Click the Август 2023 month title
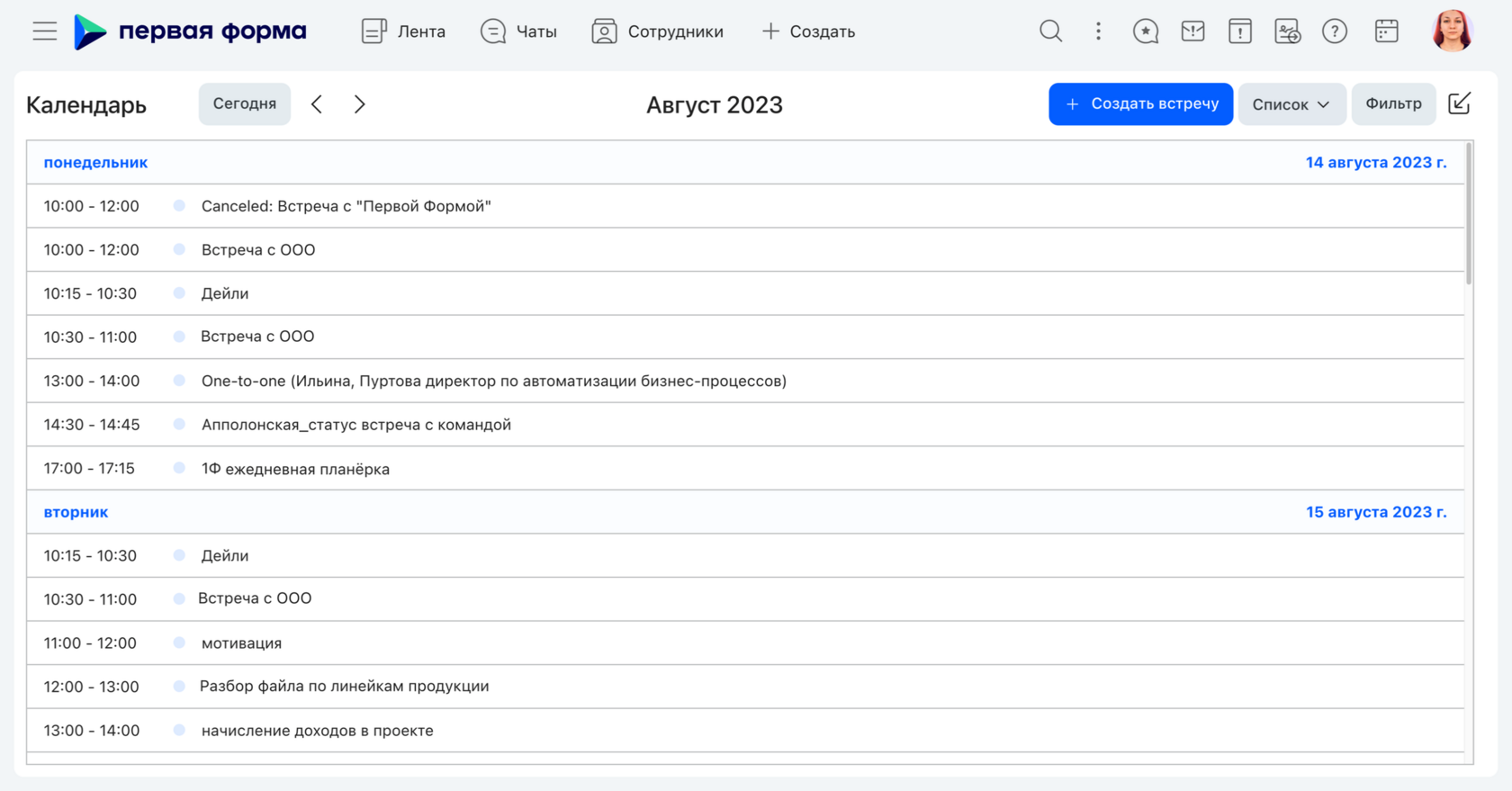1512x791 pixels. [x=715, y=105]
